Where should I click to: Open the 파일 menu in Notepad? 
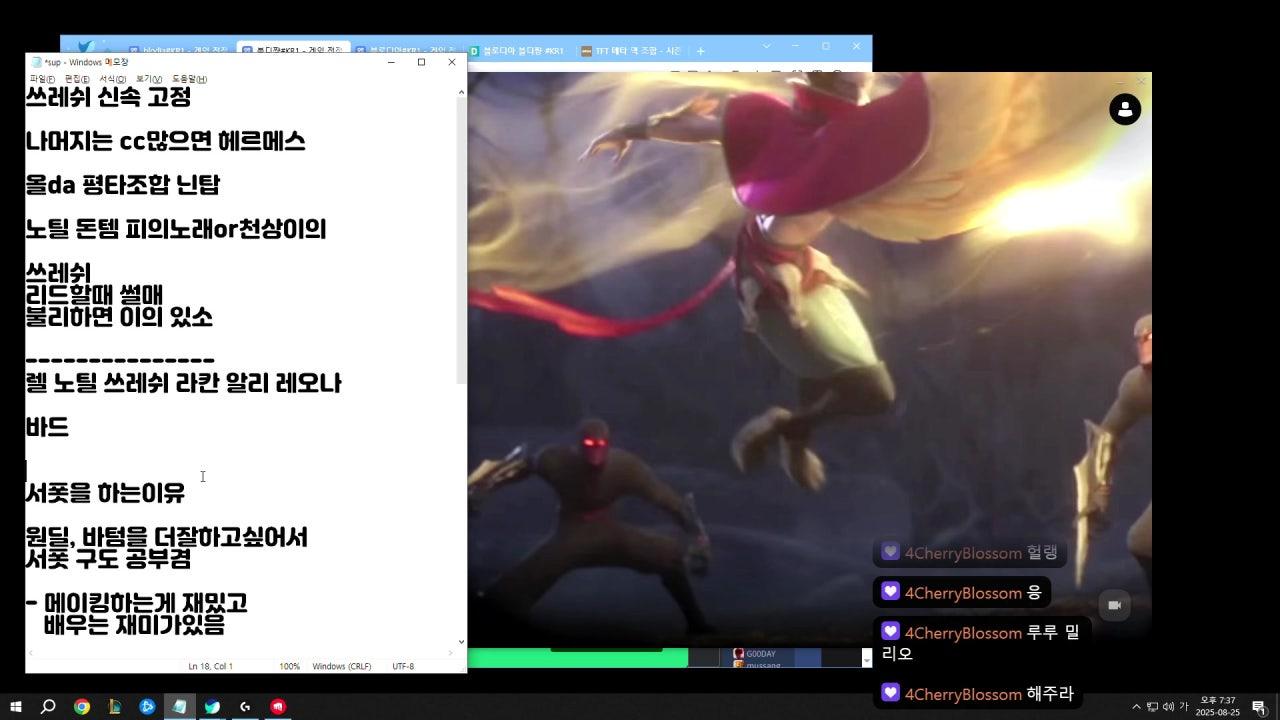[42, 79]
